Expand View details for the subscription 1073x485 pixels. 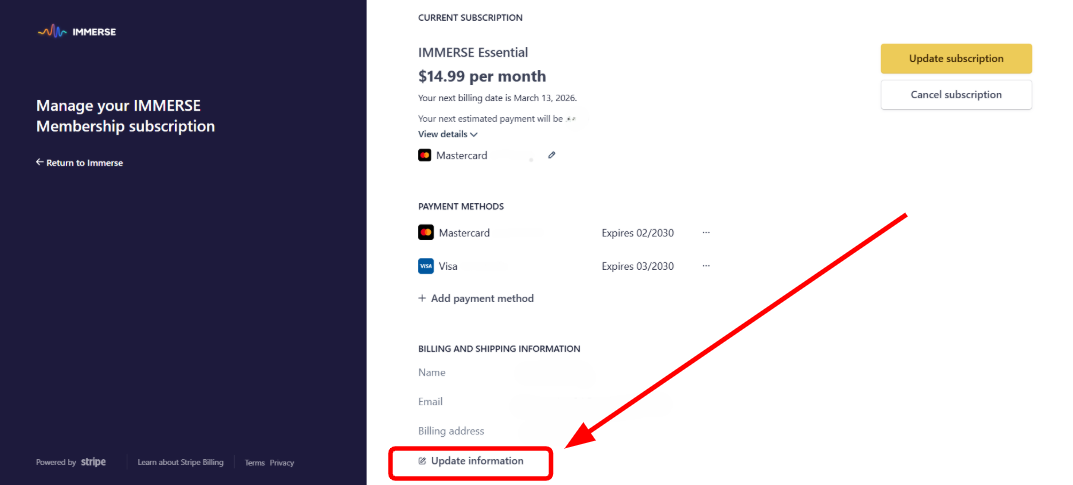[x=448, y=134]
